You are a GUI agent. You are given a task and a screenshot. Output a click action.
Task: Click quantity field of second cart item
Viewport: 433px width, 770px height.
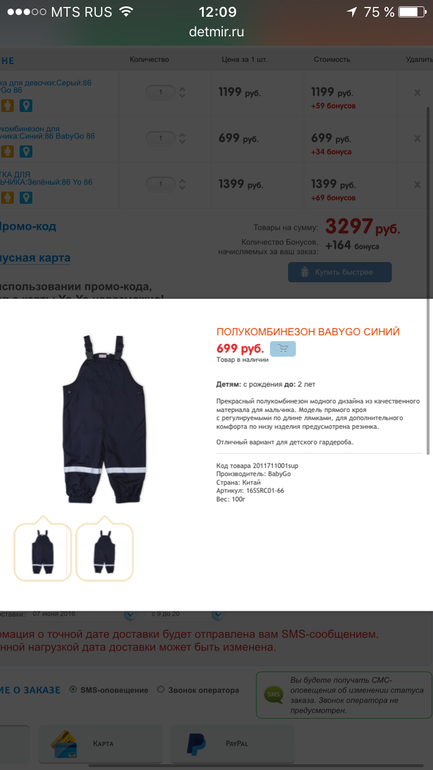coord(161,138)
